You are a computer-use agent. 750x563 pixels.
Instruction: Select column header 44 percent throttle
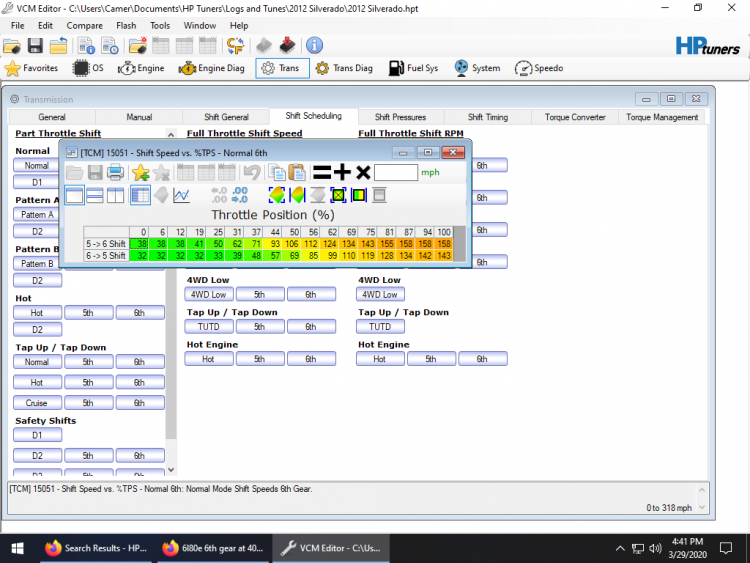(x=272, y=232)
